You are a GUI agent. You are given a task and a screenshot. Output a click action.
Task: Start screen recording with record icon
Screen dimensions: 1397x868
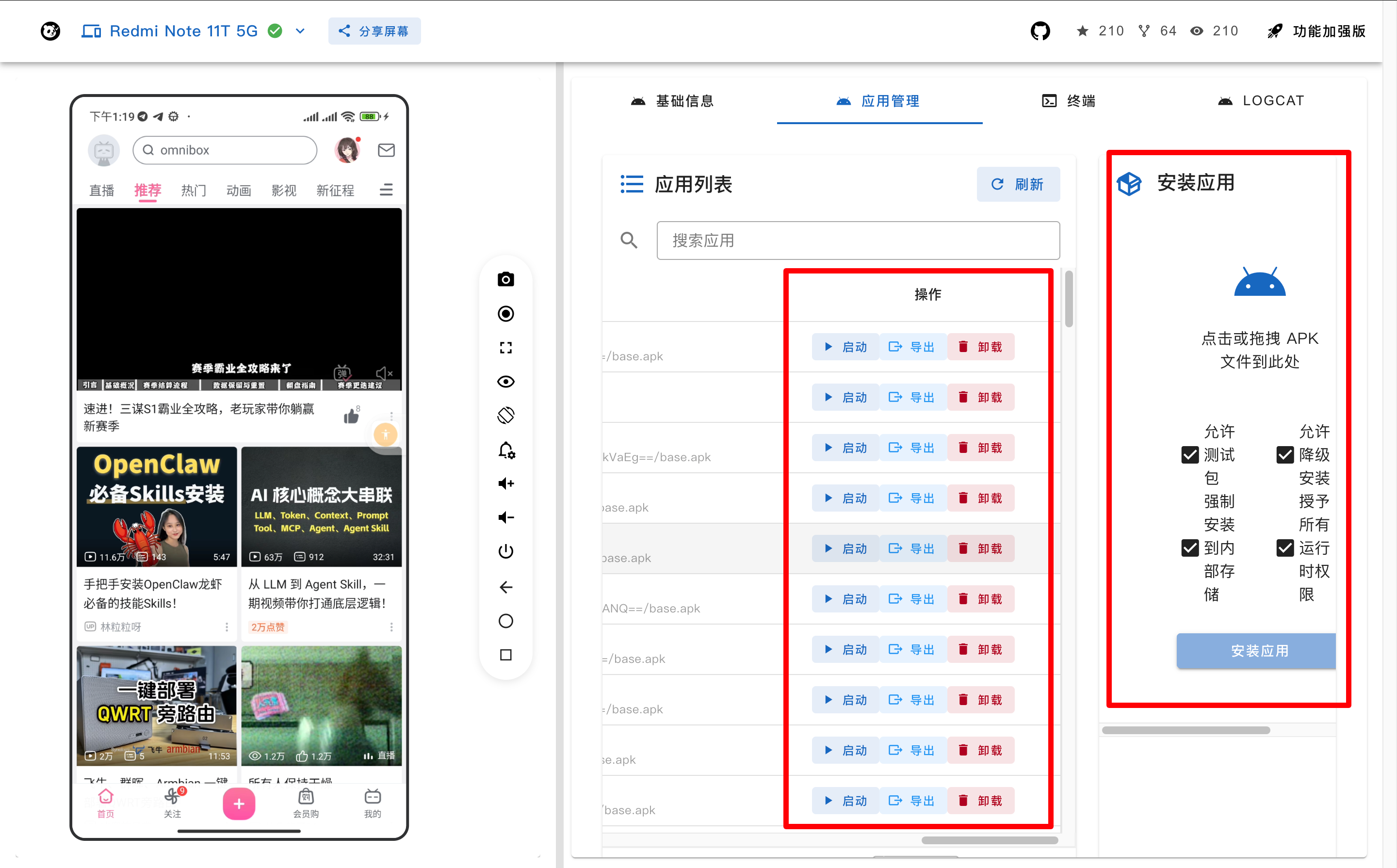point(505,313)
